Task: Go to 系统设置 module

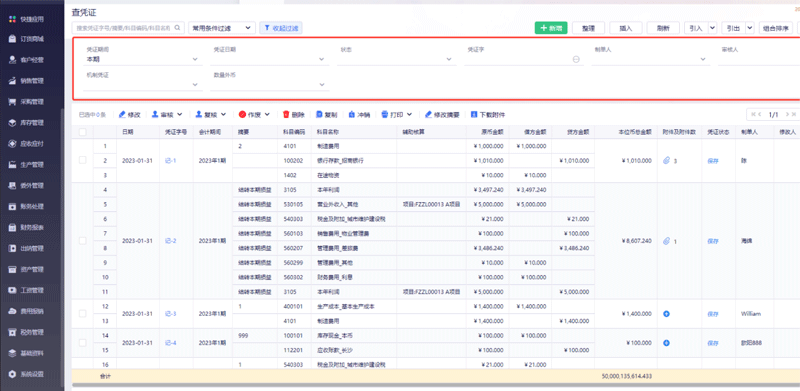Action: pyautogui.click(x=26, y=374)
